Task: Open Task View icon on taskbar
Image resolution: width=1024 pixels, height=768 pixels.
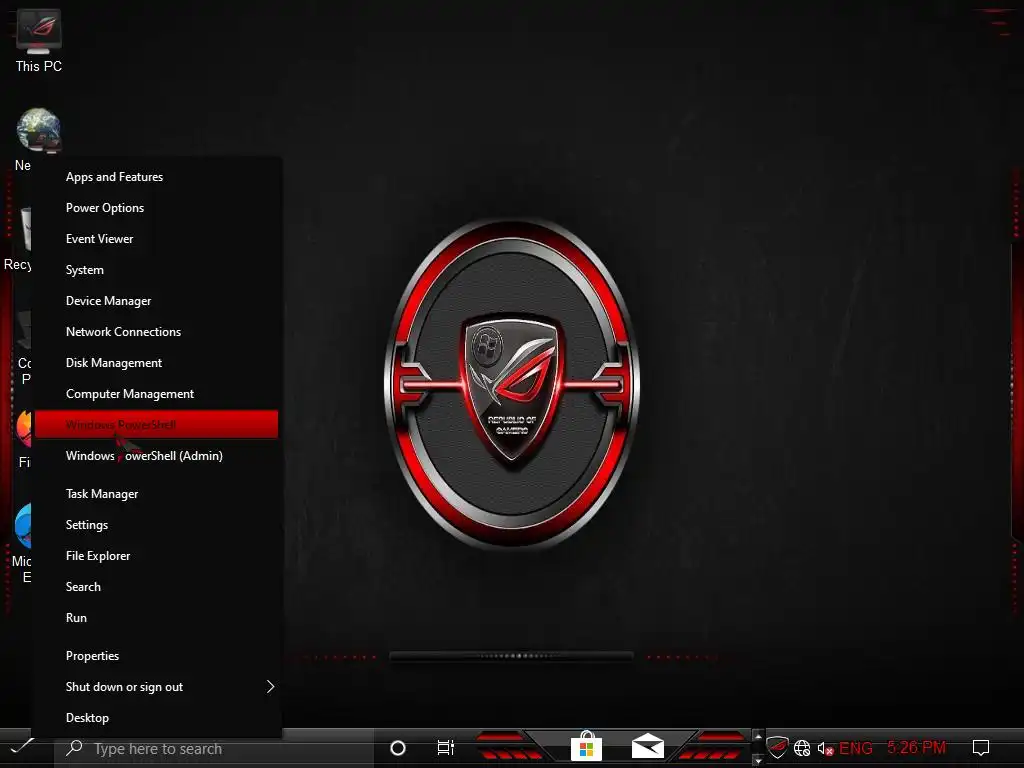Action: (x=445, y=748)
